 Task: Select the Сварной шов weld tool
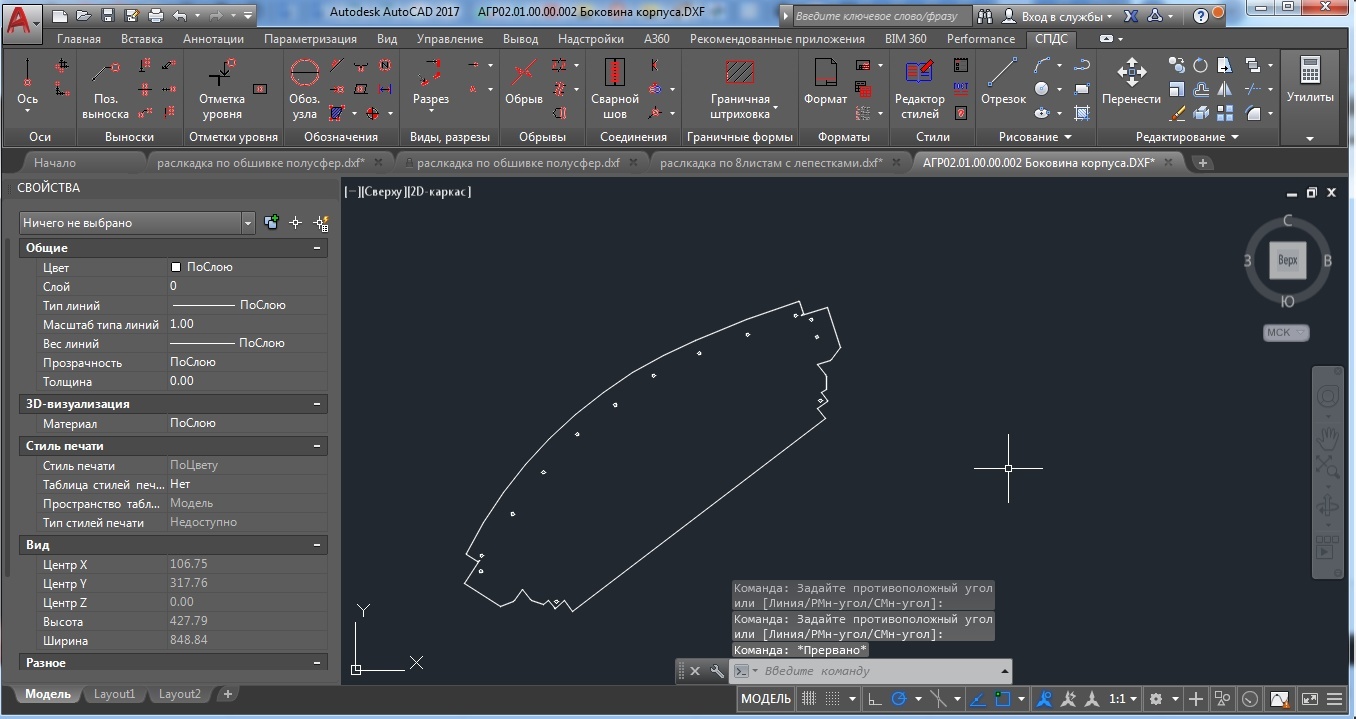click(615, 88)
